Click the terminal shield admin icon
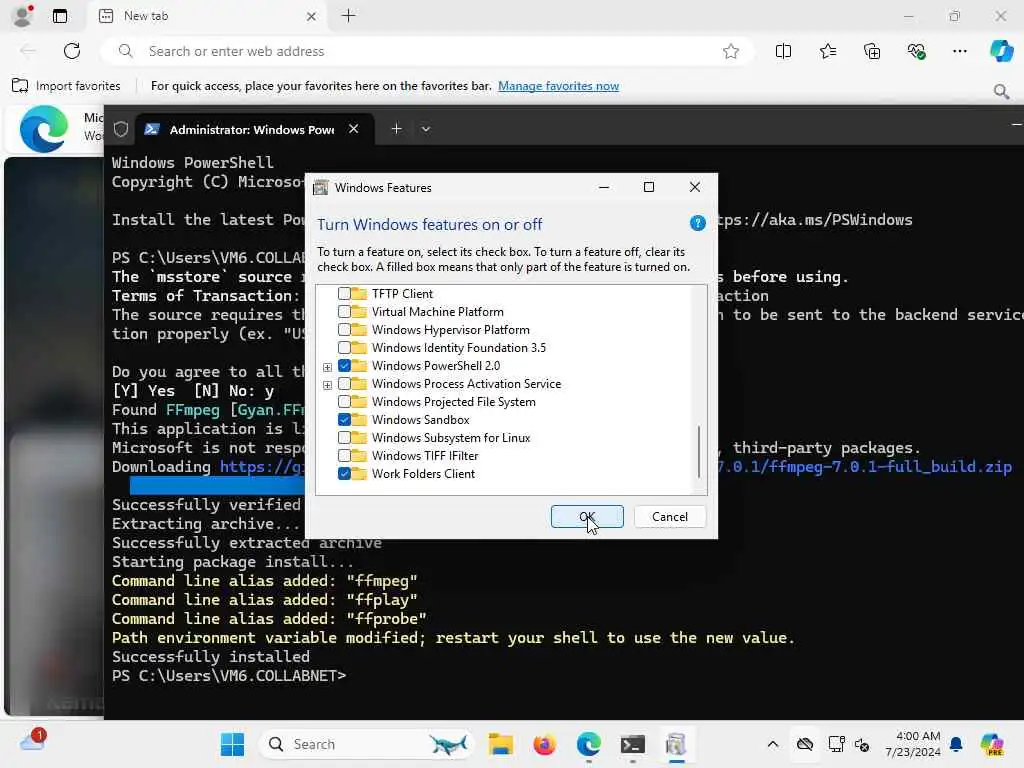This screenshot has height=768, width=1024. click(x=121, y=129)
